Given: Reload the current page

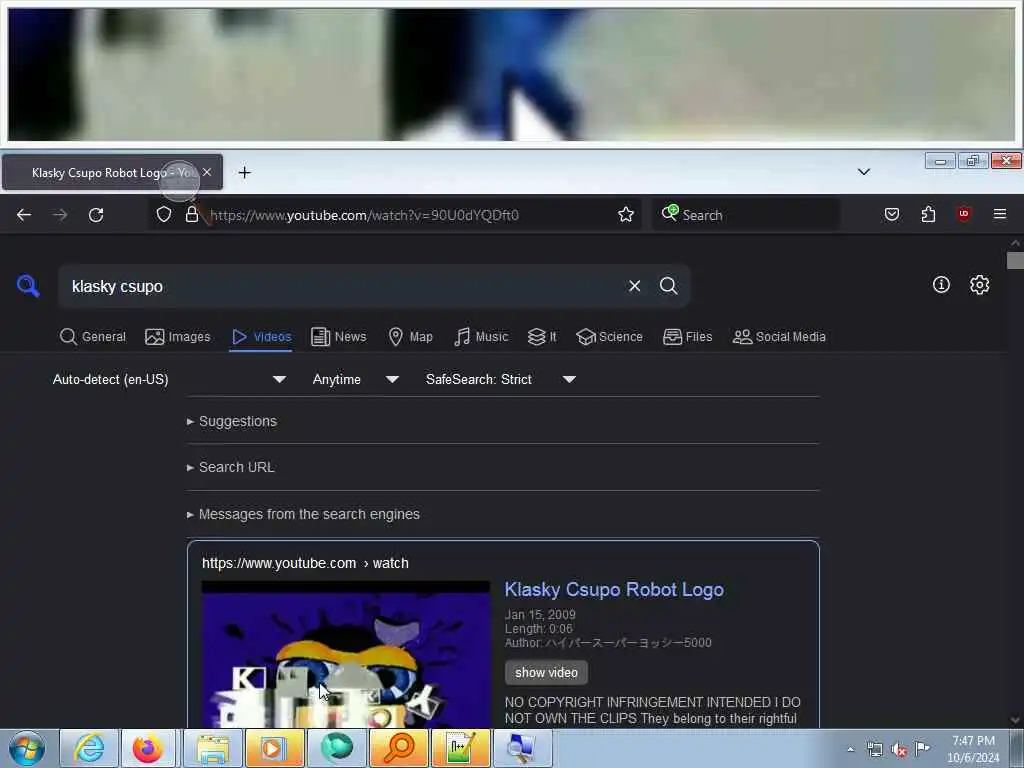Looking at the screenshot, I should click(96, 215).
